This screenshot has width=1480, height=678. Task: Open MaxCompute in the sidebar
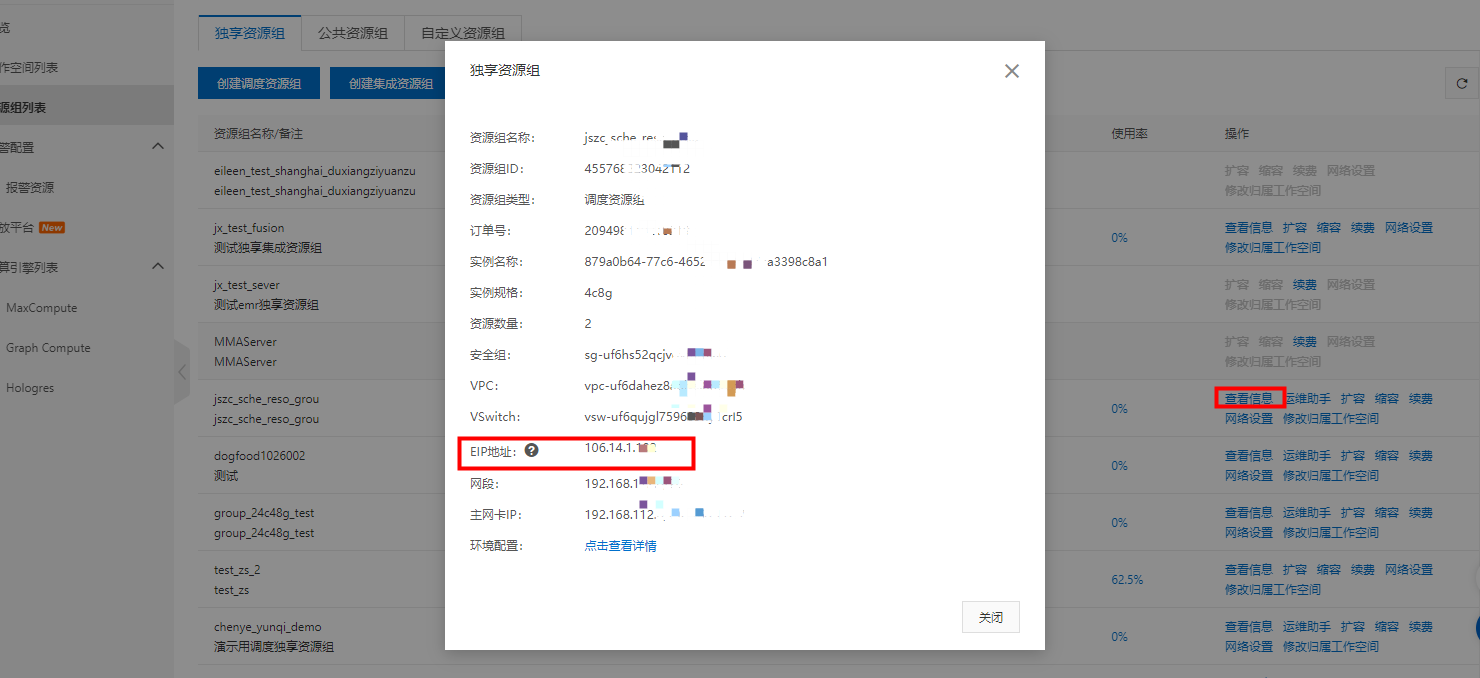(x=42, y=308)
